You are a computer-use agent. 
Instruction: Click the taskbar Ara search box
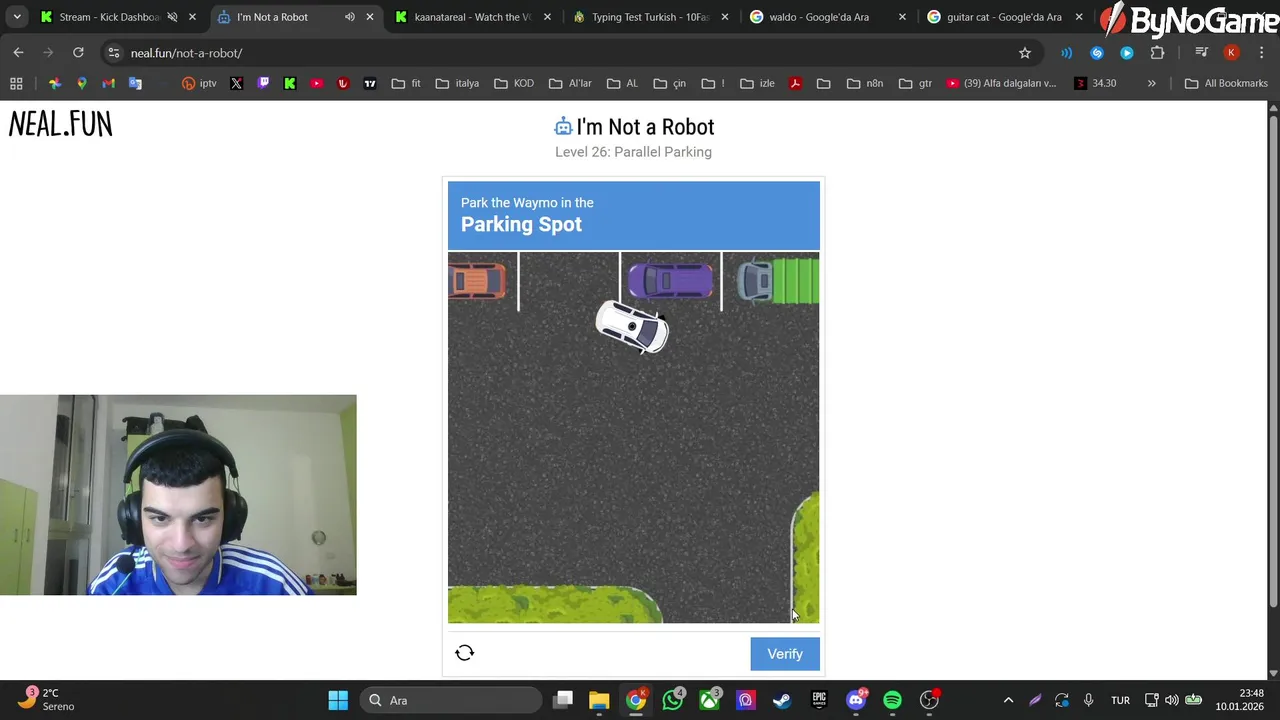[x=451, y=700]
